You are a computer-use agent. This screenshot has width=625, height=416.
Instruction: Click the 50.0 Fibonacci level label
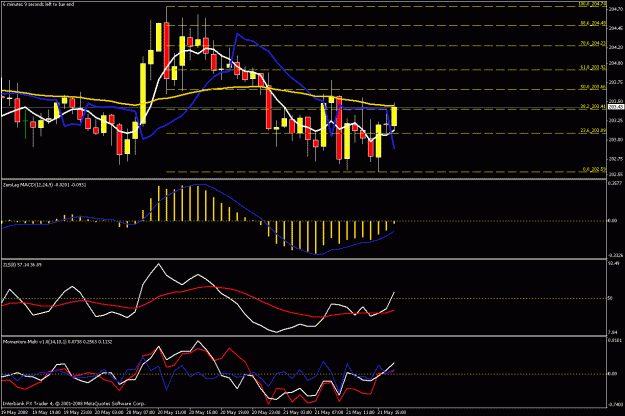[593, 87]
